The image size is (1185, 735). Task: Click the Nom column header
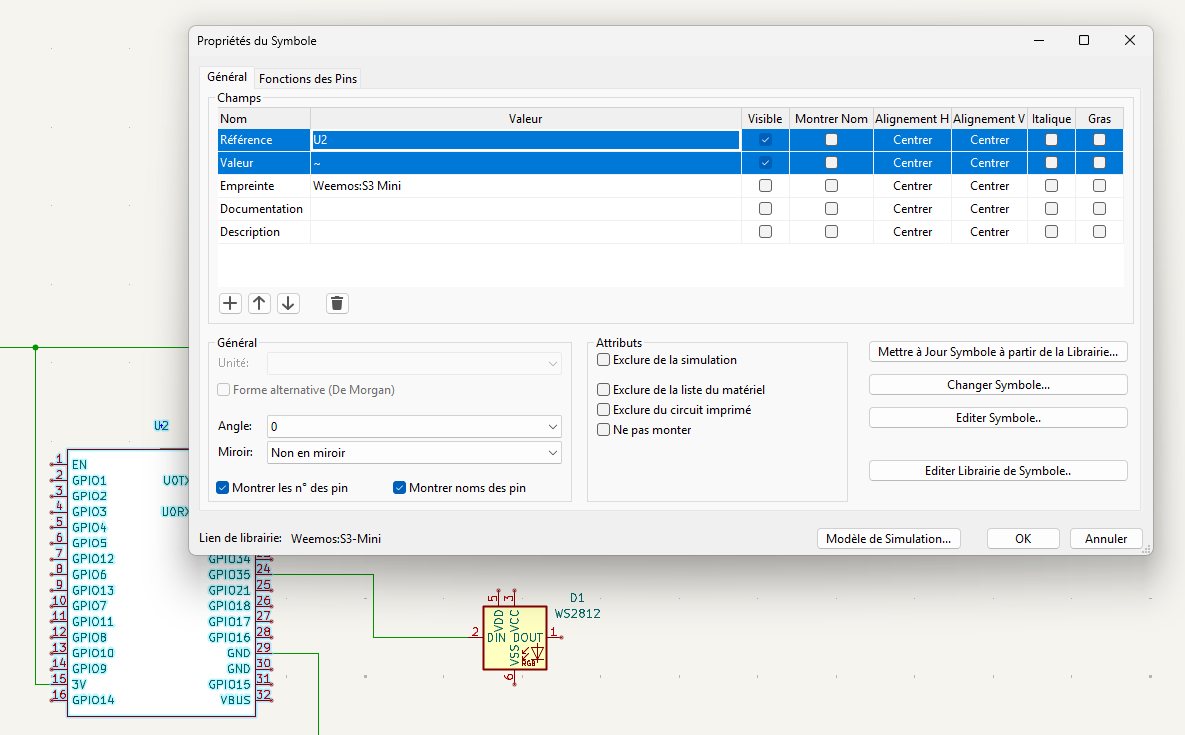pos(263,119)
